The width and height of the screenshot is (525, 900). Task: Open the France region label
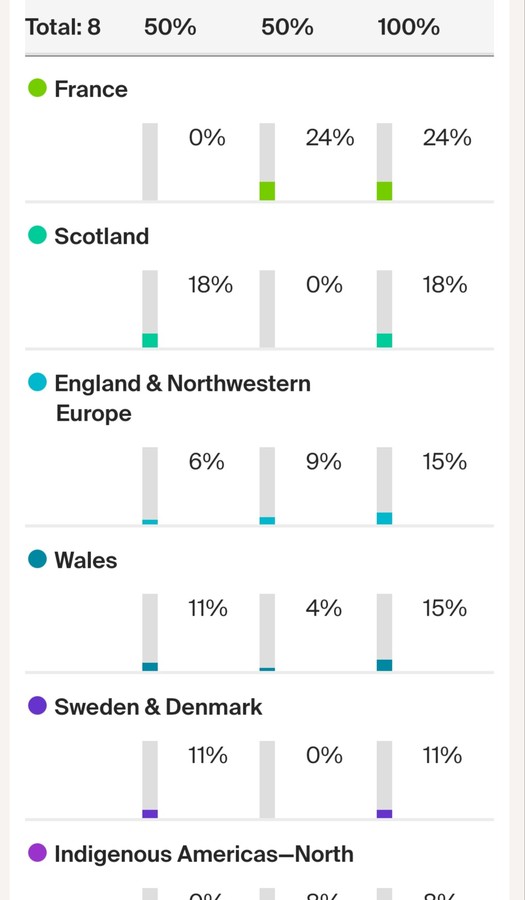(91, 89)
